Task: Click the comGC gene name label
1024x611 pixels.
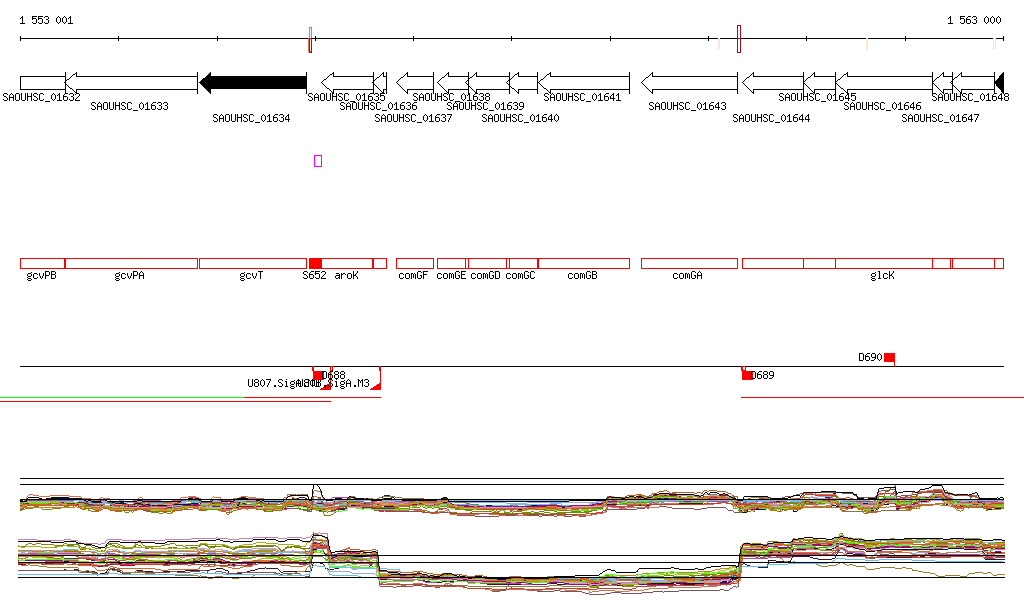Action: tap(520, 275)
